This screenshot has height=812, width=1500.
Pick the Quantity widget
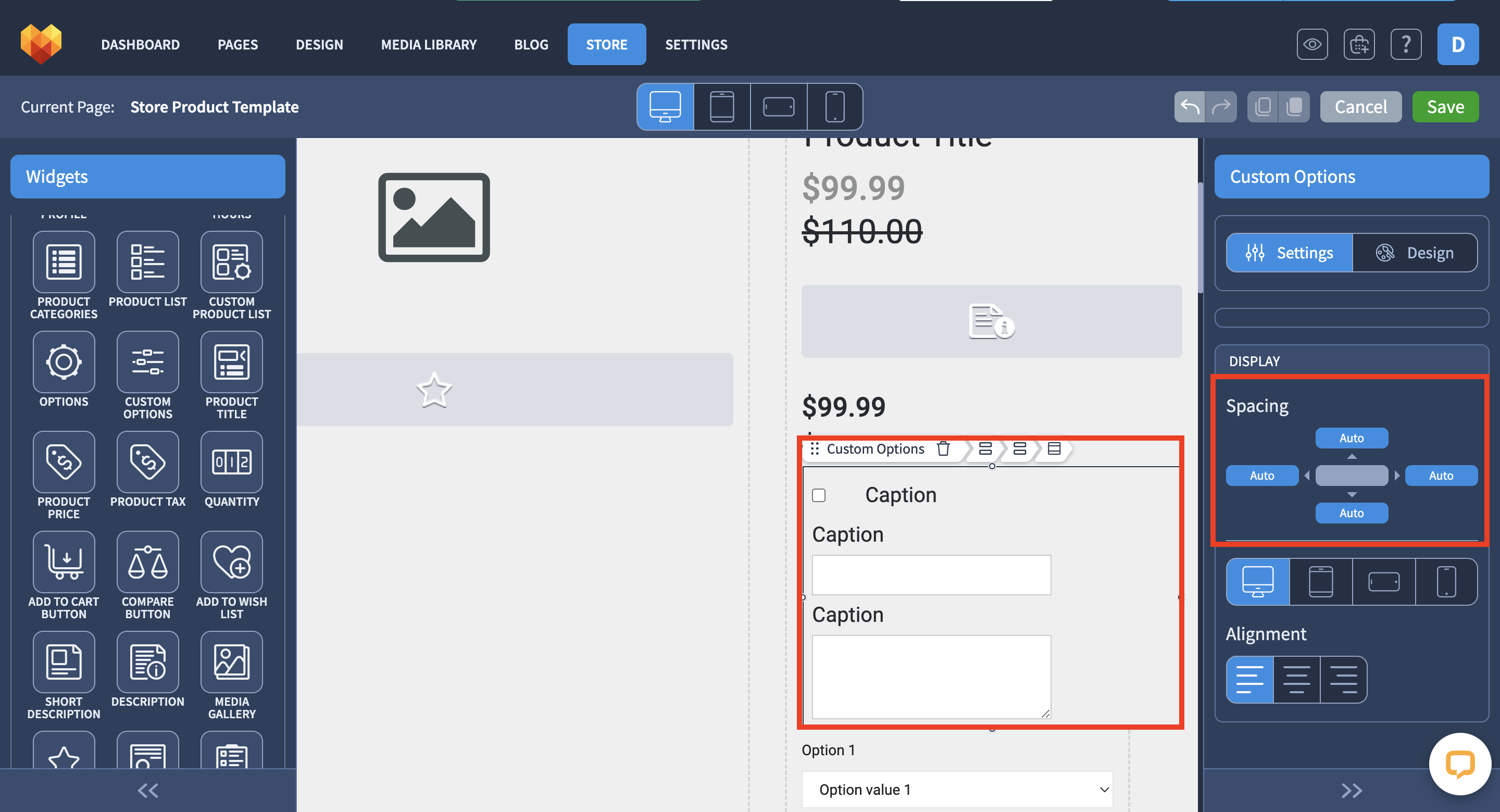231,463
